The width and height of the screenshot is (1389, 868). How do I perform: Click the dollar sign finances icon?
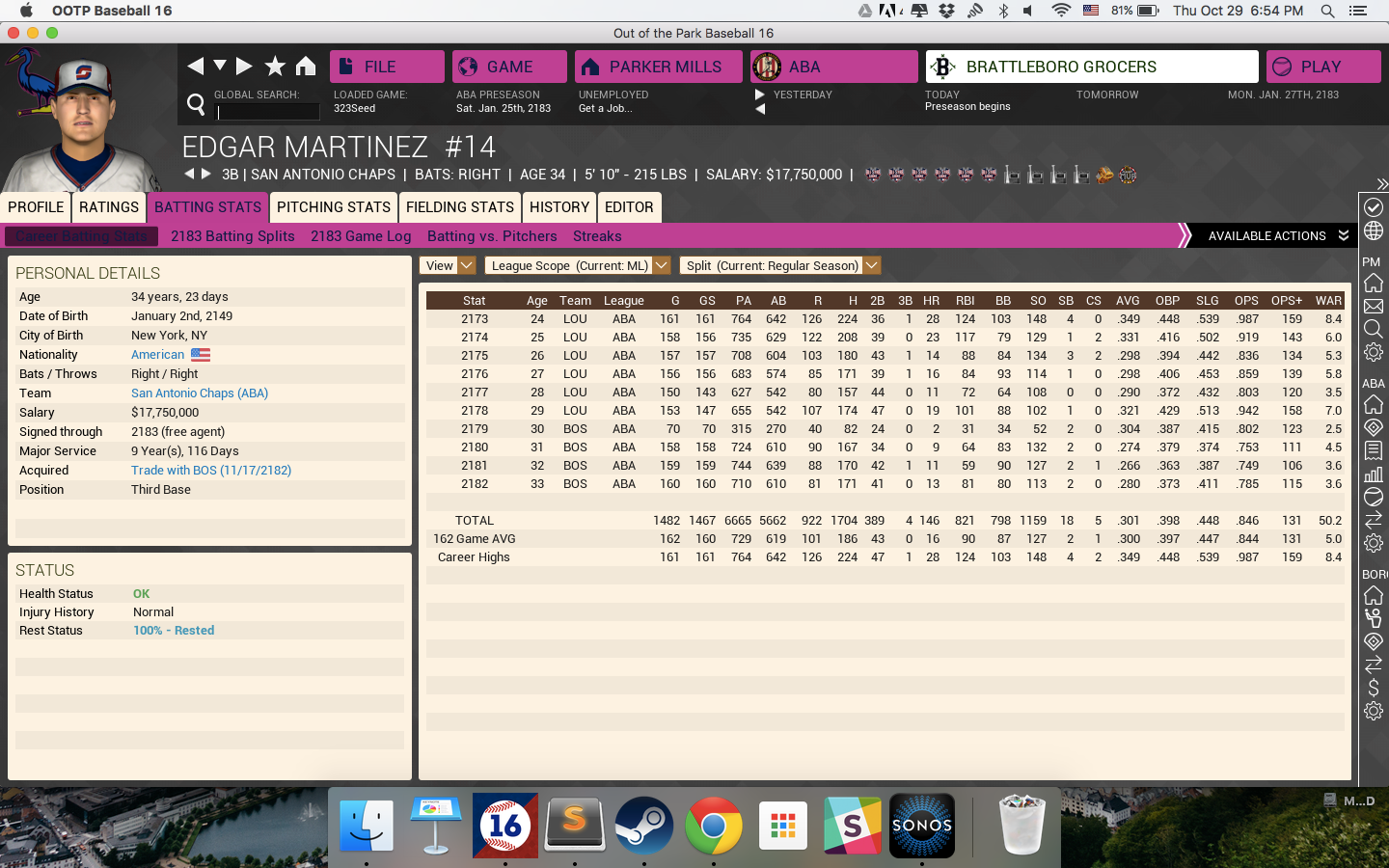1374,688
